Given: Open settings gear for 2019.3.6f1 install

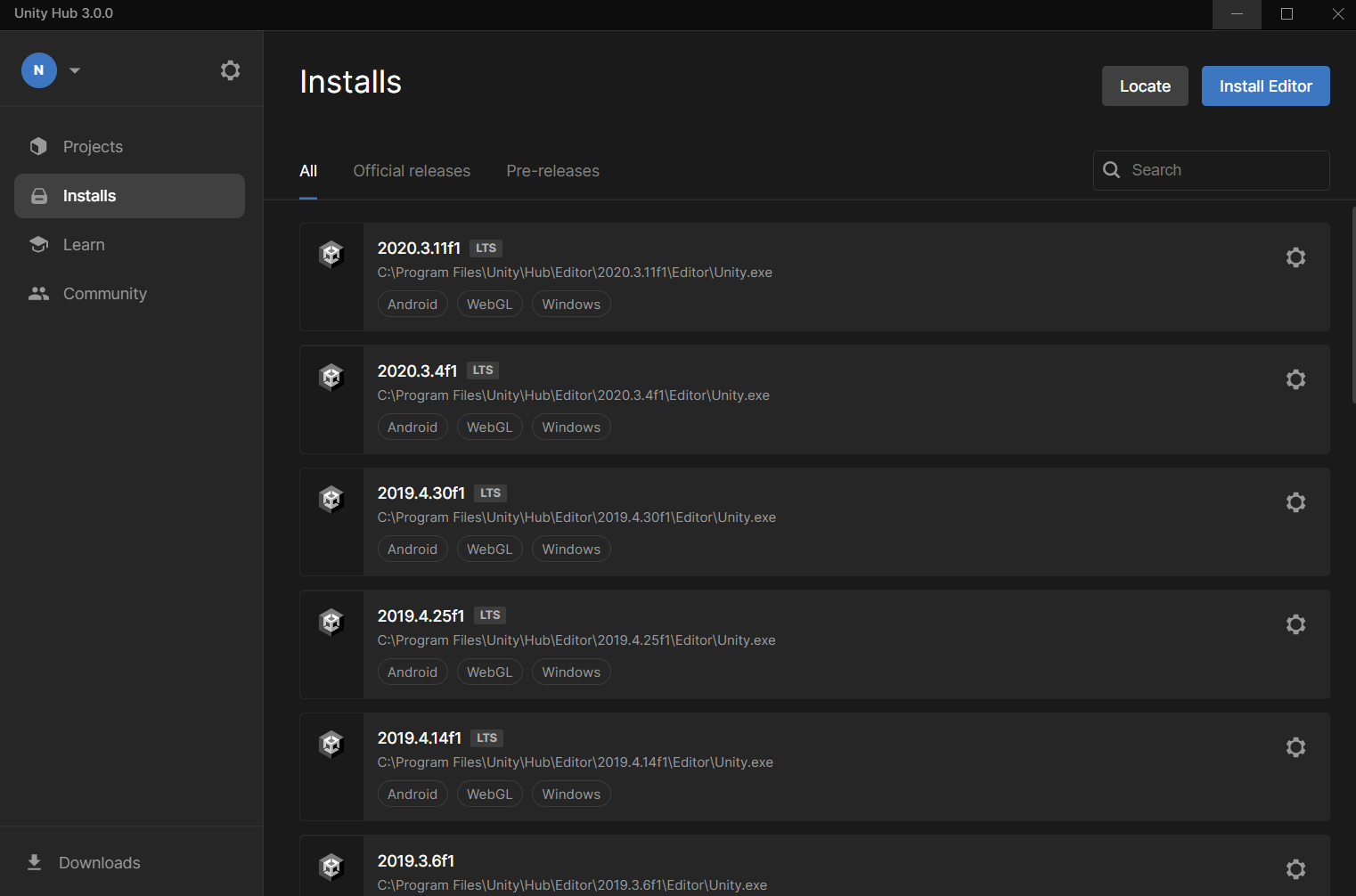Looking at the screenshot, I should [1295, 869].
